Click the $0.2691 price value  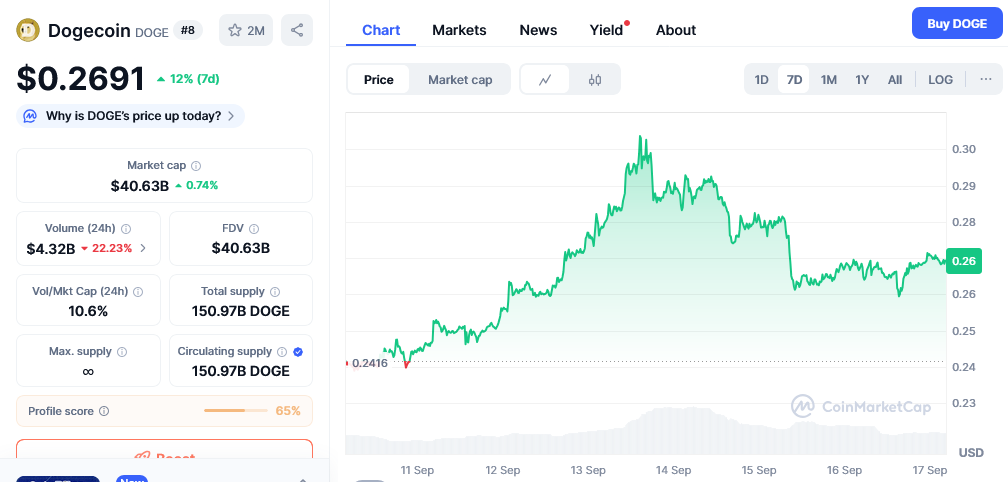[x=81, y=78]
